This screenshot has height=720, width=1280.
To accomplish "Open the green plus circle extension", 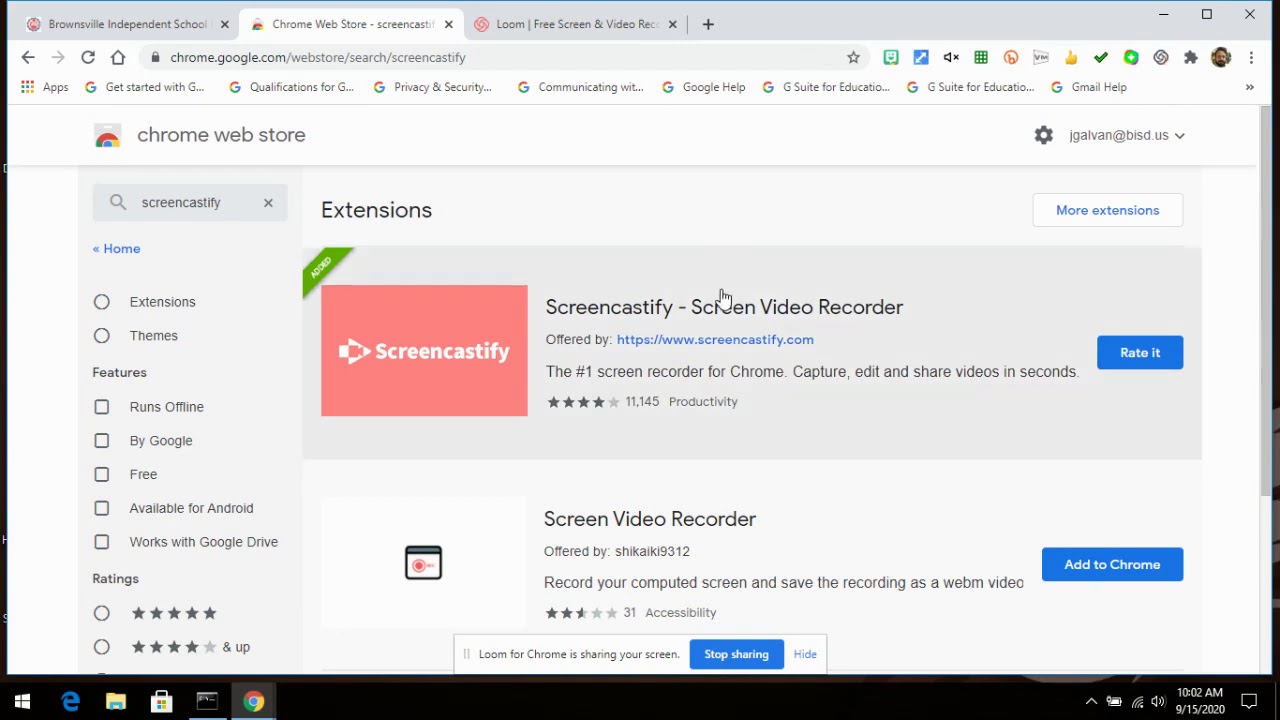I will pos(1131,58).
